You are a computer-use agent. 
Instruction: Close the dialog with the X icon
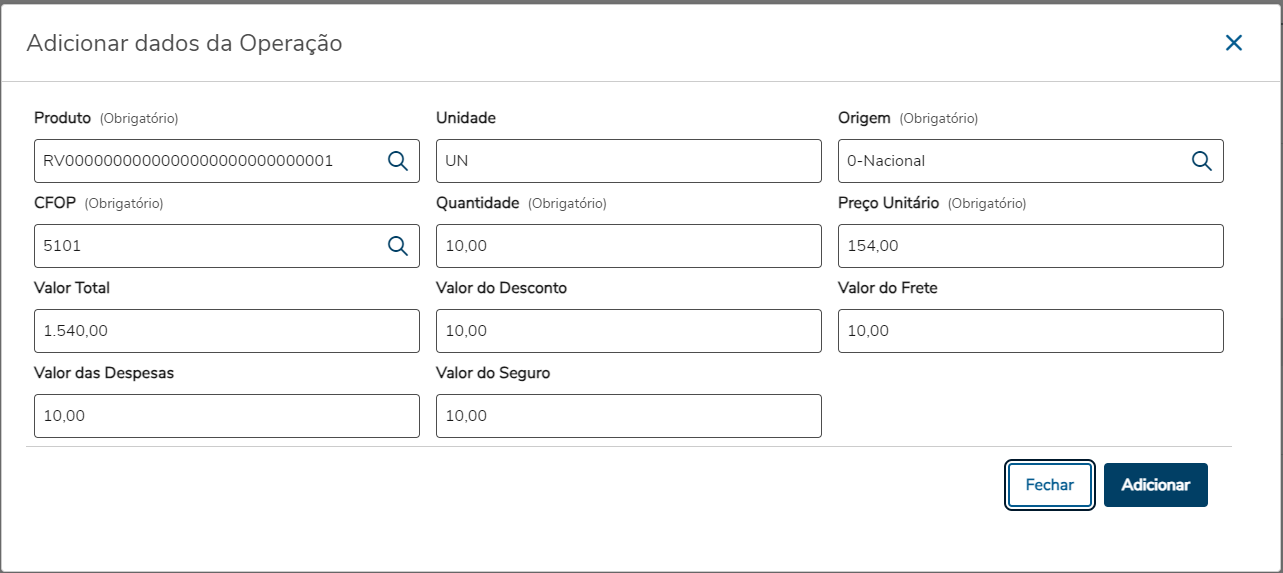click(1234, 42)
